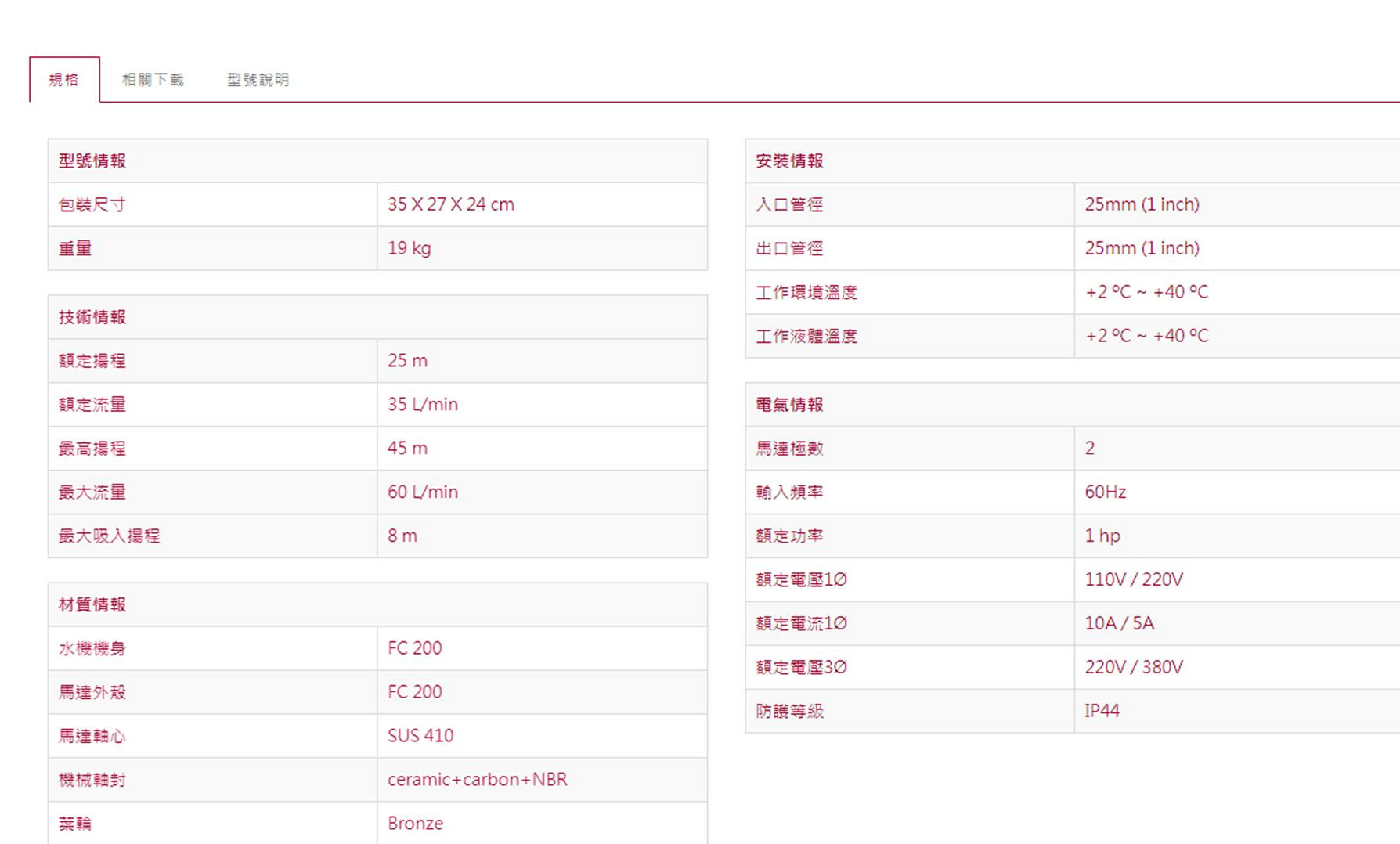Click the 馬達極數 label
Screen dimensions: 1400x844
click(x=789, y=449)
